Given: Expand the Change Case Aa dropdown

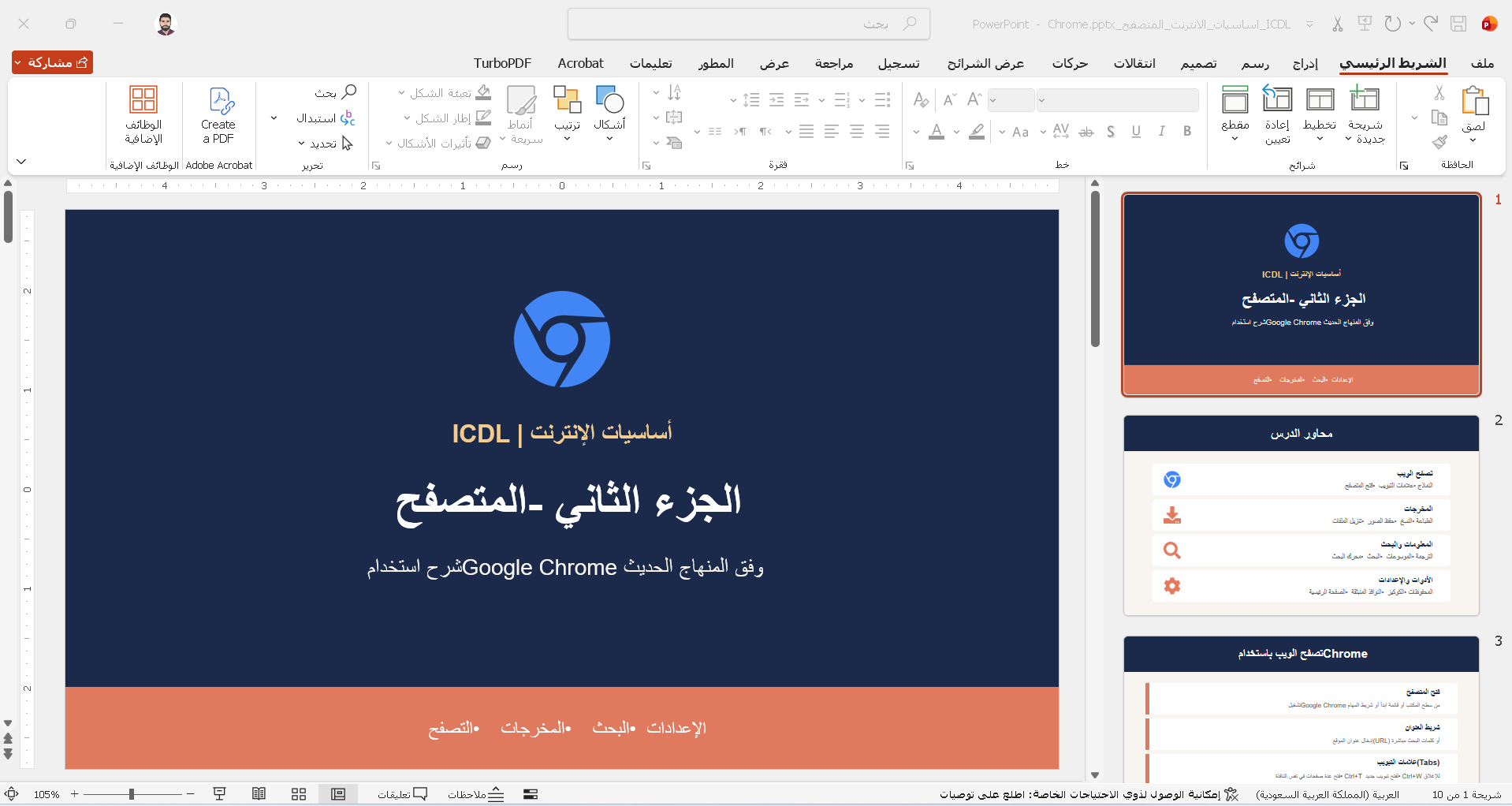Looking at the screenshot, I should click(1002, 132).
